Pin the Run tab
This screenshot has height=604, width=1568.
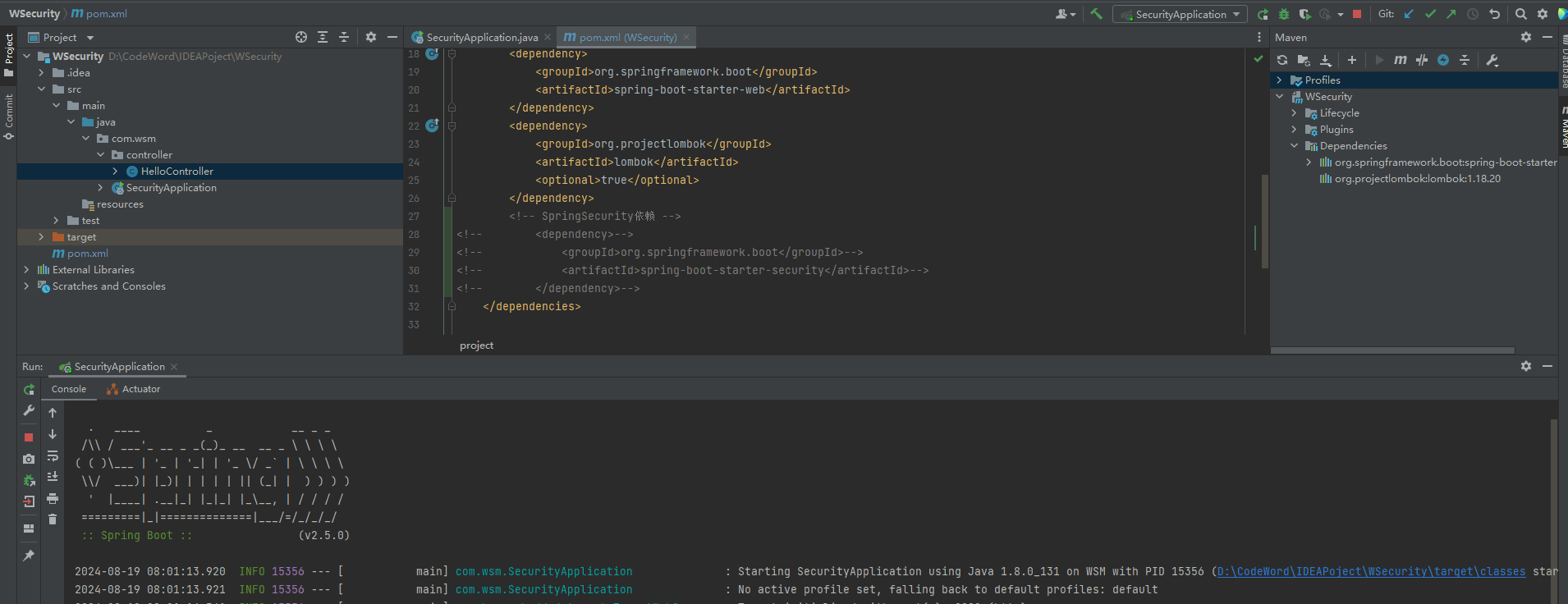tap(29, 556)
